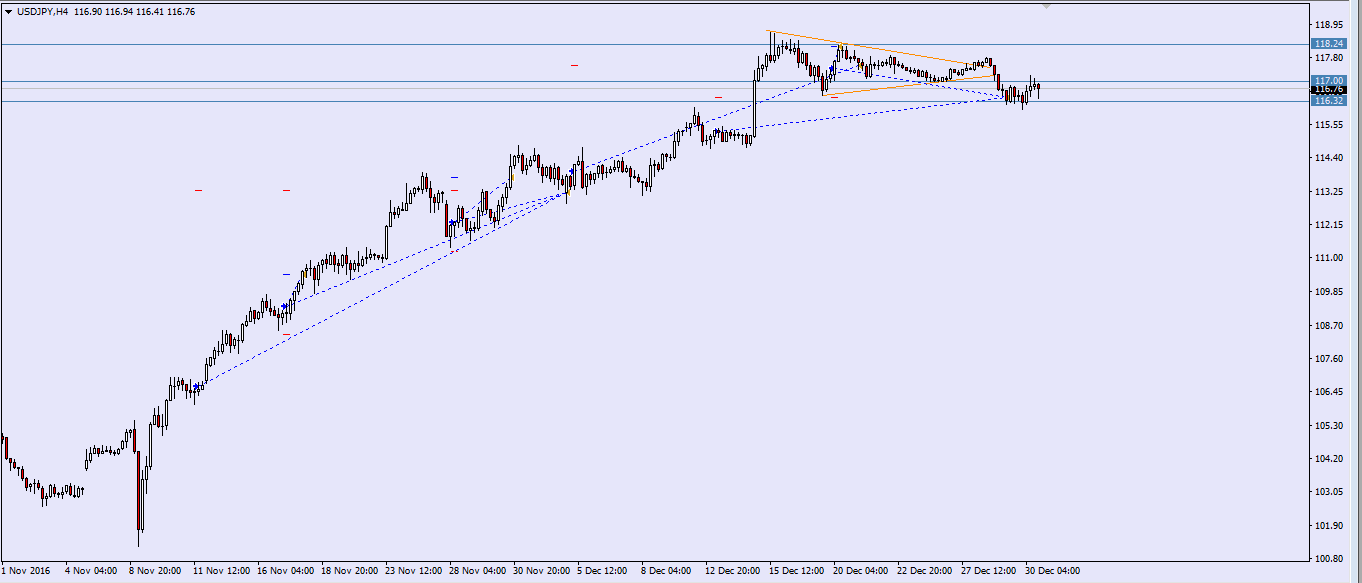
Task: Click the 8 Nov 20:00 time label
Action: click(155, 571)
